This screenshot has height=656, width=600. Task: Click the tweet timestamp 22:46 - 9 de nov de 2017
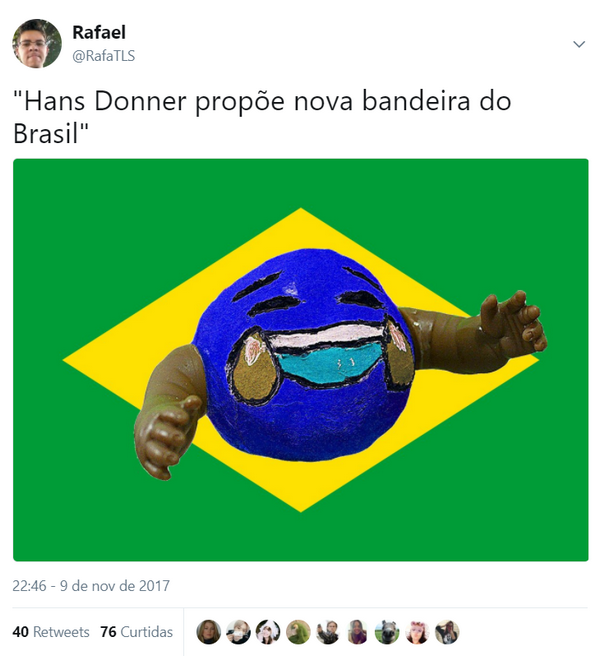click(x=91, y=586)
